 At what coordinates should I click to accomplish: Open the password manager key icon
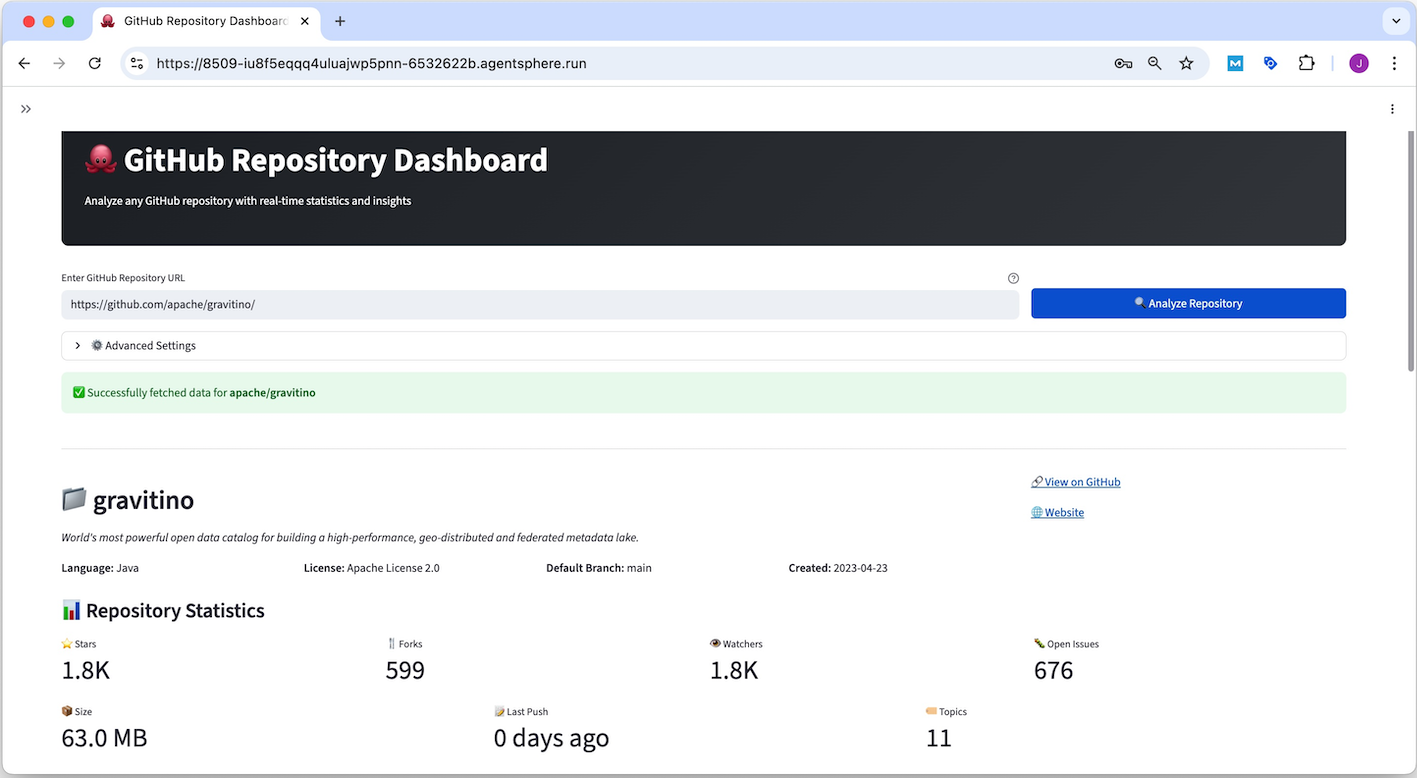(1122, 62)
